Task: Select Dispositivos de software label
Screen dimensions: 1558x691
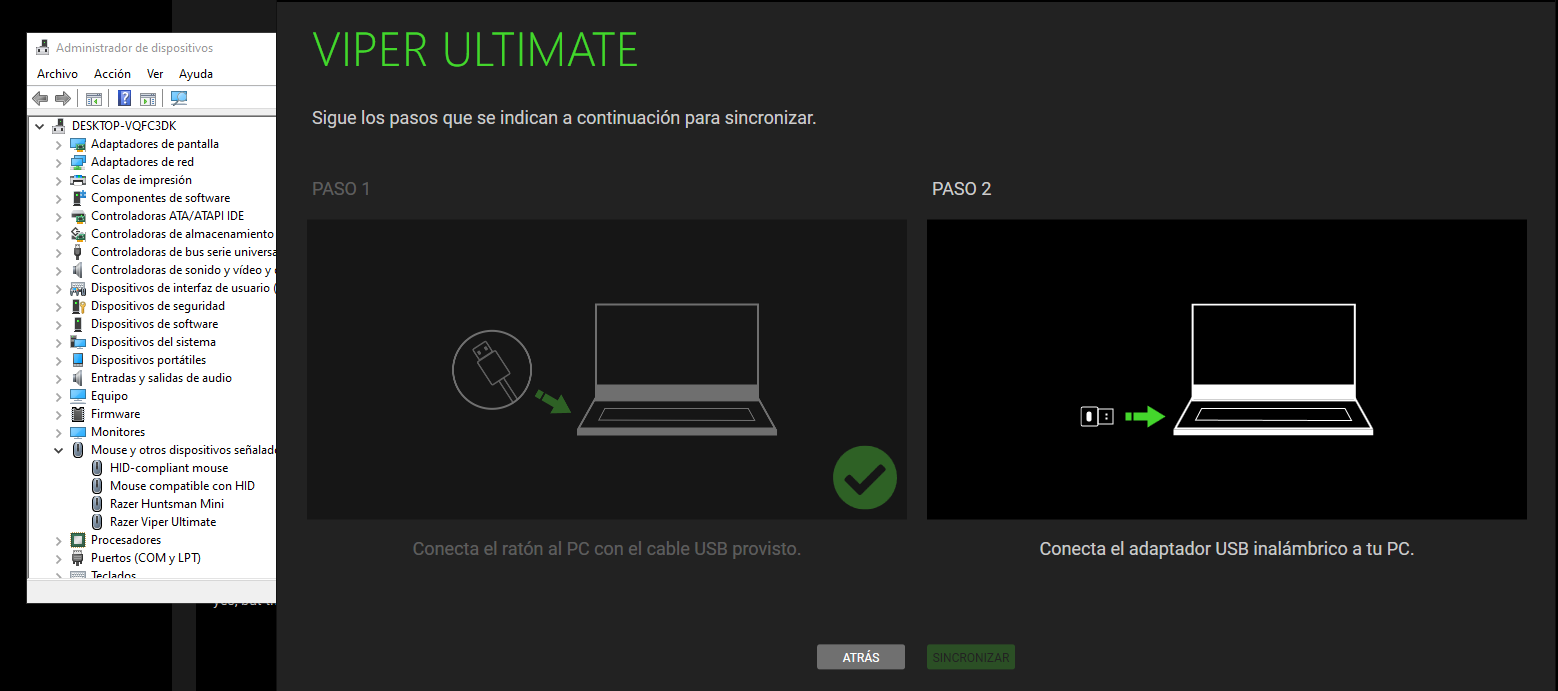Action: click(x=154, y=324)
